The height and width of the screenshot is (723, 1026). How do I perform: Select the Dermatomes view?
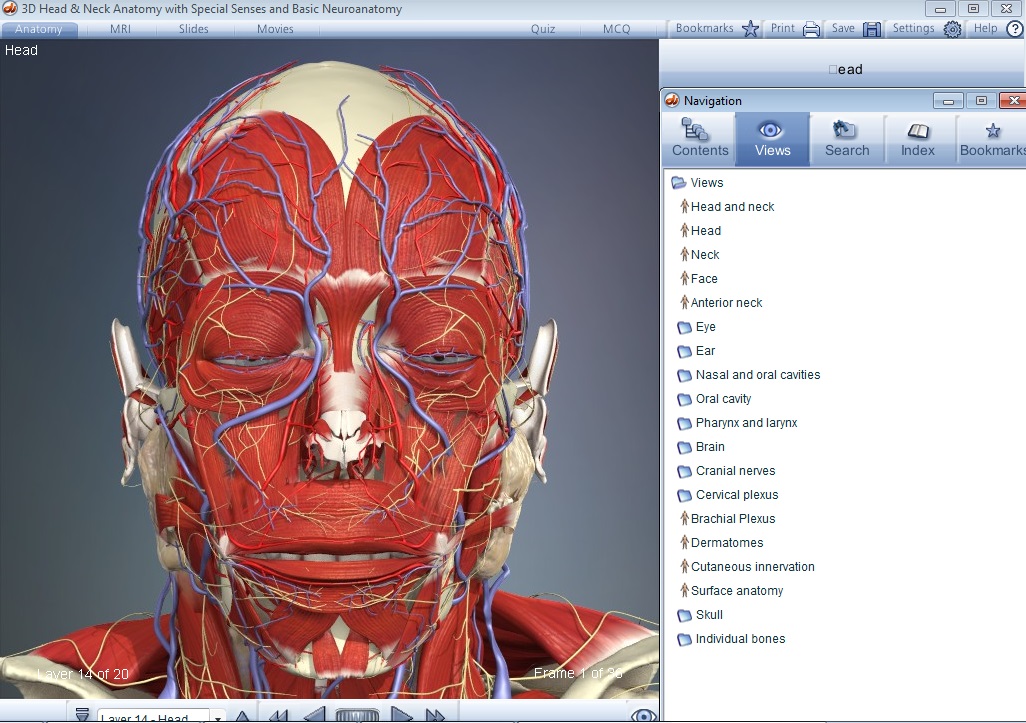[x=726, y=543]
